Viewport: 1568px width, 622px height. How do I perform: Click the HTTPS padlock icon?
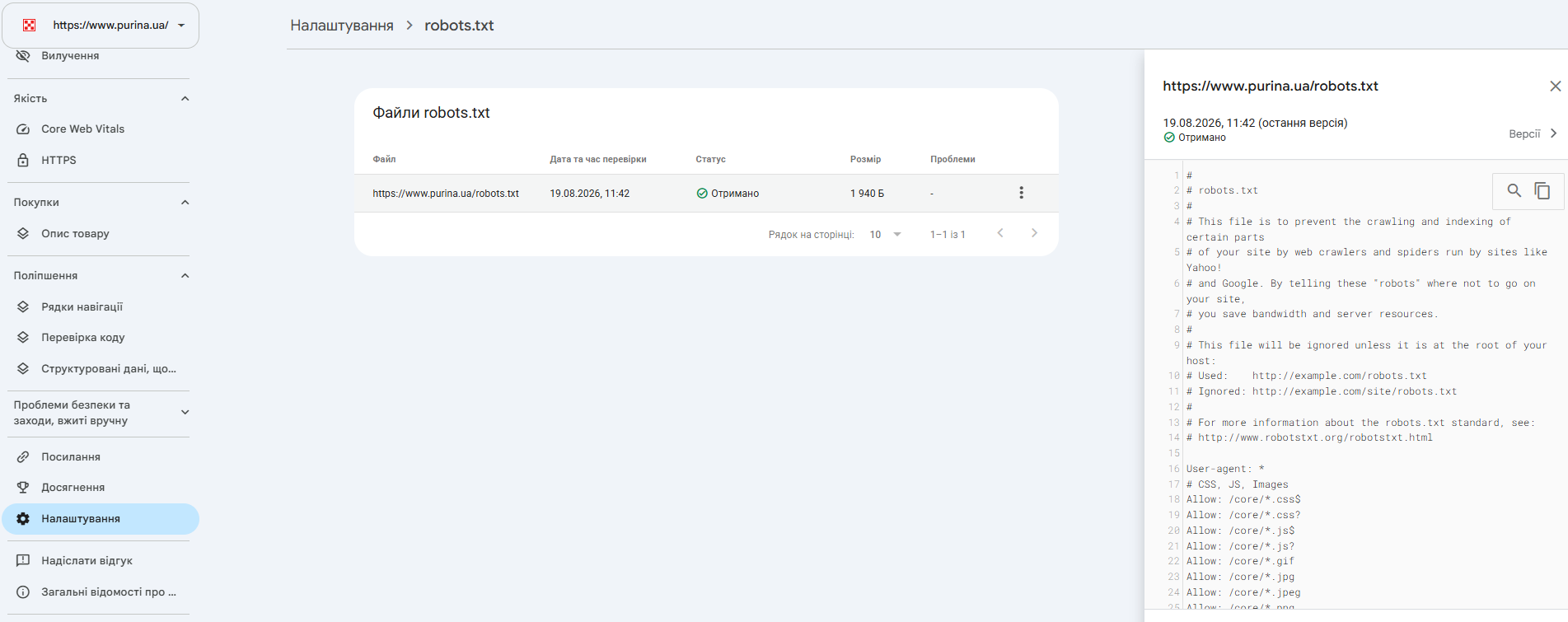pyautogui.click(x=23, y=161)
